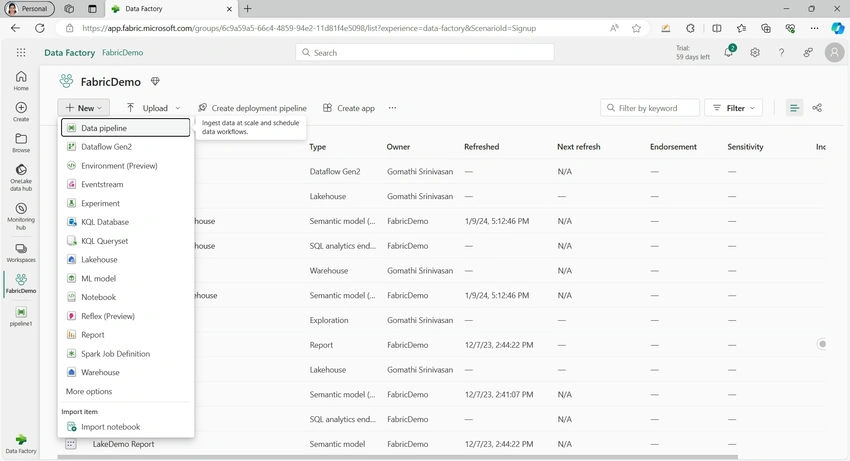Screen dimensions: 850x461
Task: Click the horizontal scrollbar below the list
Action: click(x=397, y=457)
